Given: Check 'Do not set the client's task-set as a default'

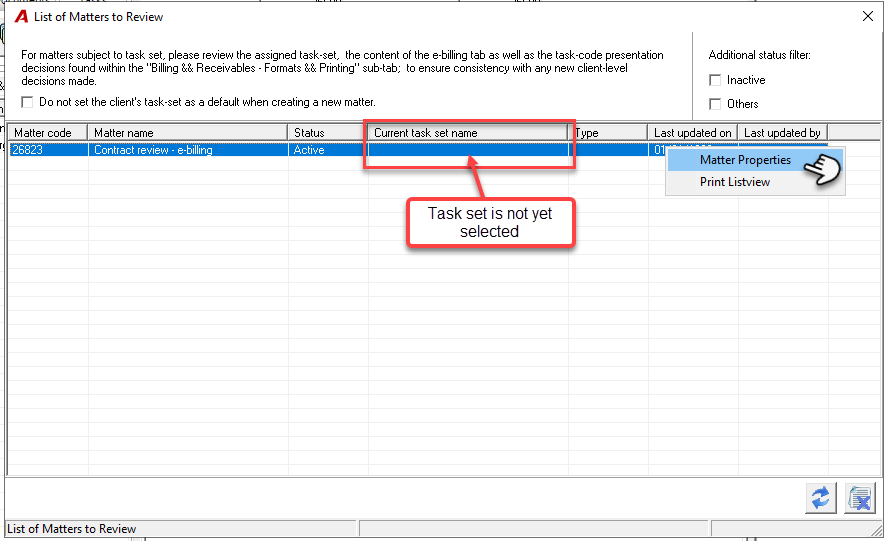Looking at the screenshot, I should 27,102.
